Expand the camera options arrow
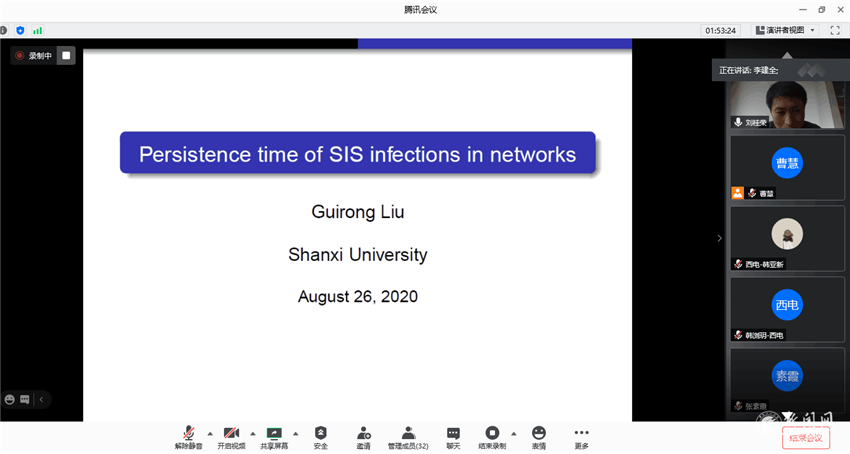This screenshot has height=454, width=850. [x=252, y=433]
